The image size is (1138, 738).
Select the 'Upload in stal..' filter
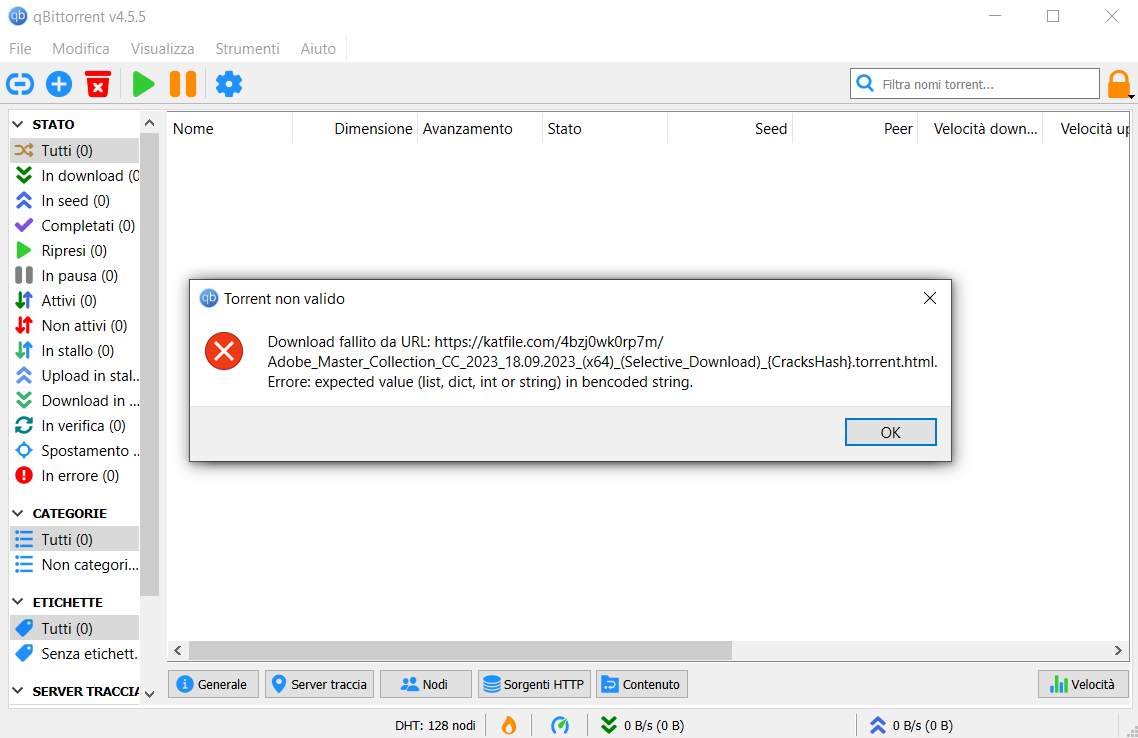[x=75, y=376]
